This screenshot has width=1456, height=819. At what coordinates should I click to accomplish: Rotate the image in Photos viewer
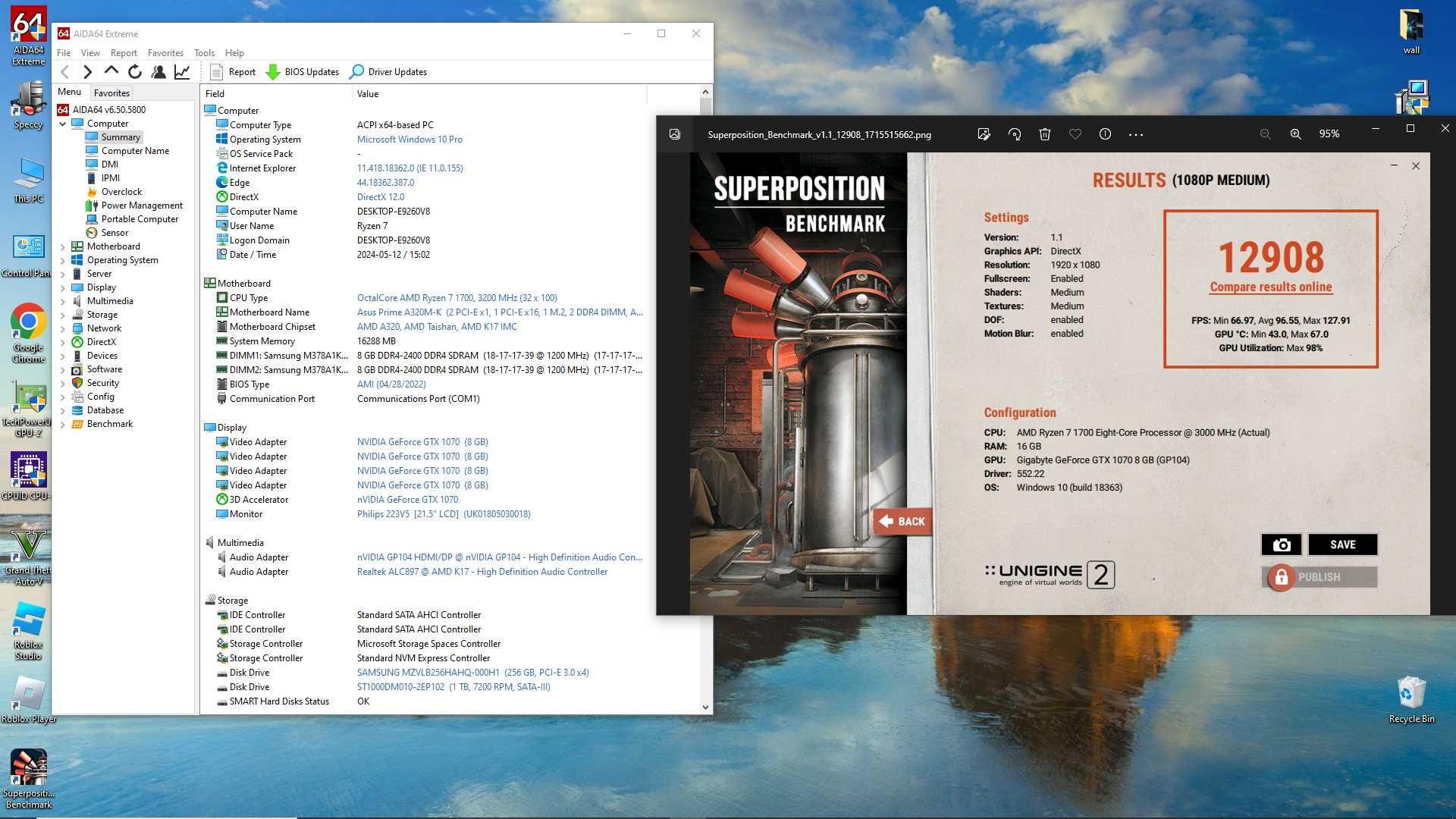click(x=1015, y=134)
